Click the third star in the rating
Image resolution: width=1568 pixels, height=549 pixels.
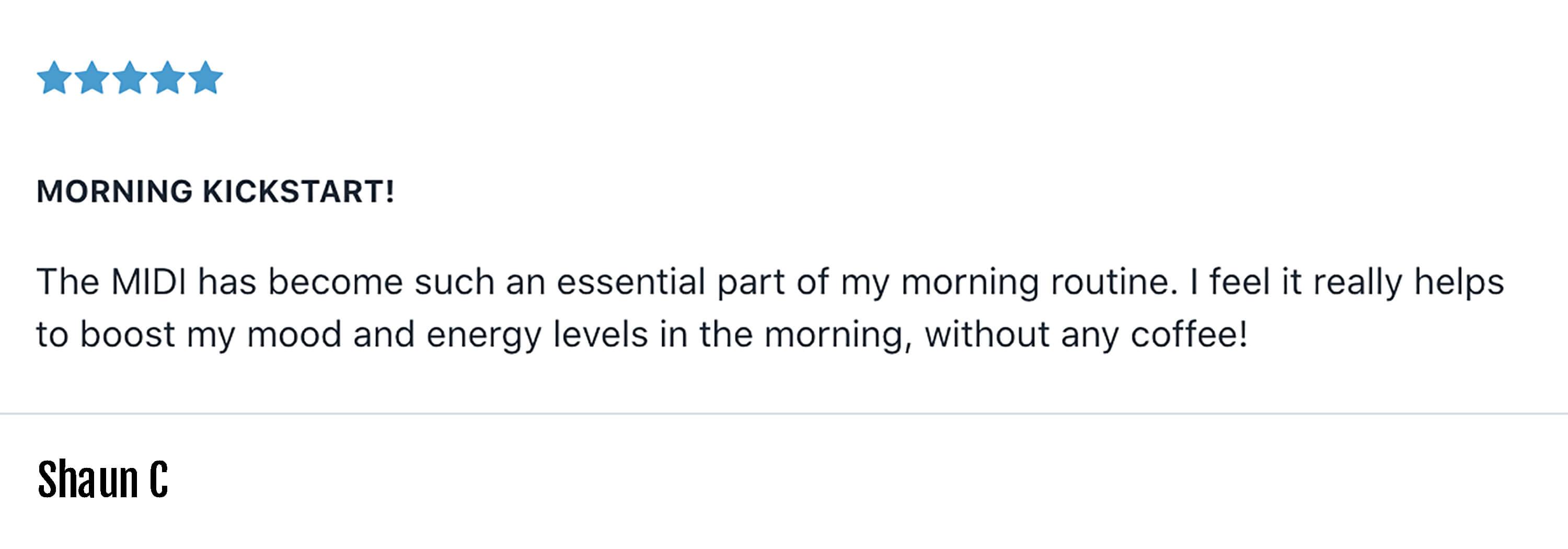click(x=130, y=78)
